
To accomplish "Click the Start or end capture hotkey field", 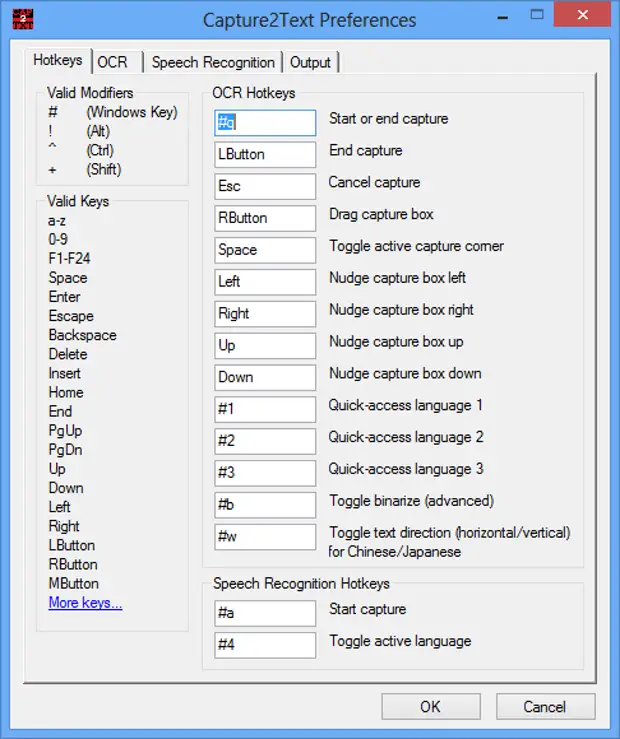I will (265, 122).
